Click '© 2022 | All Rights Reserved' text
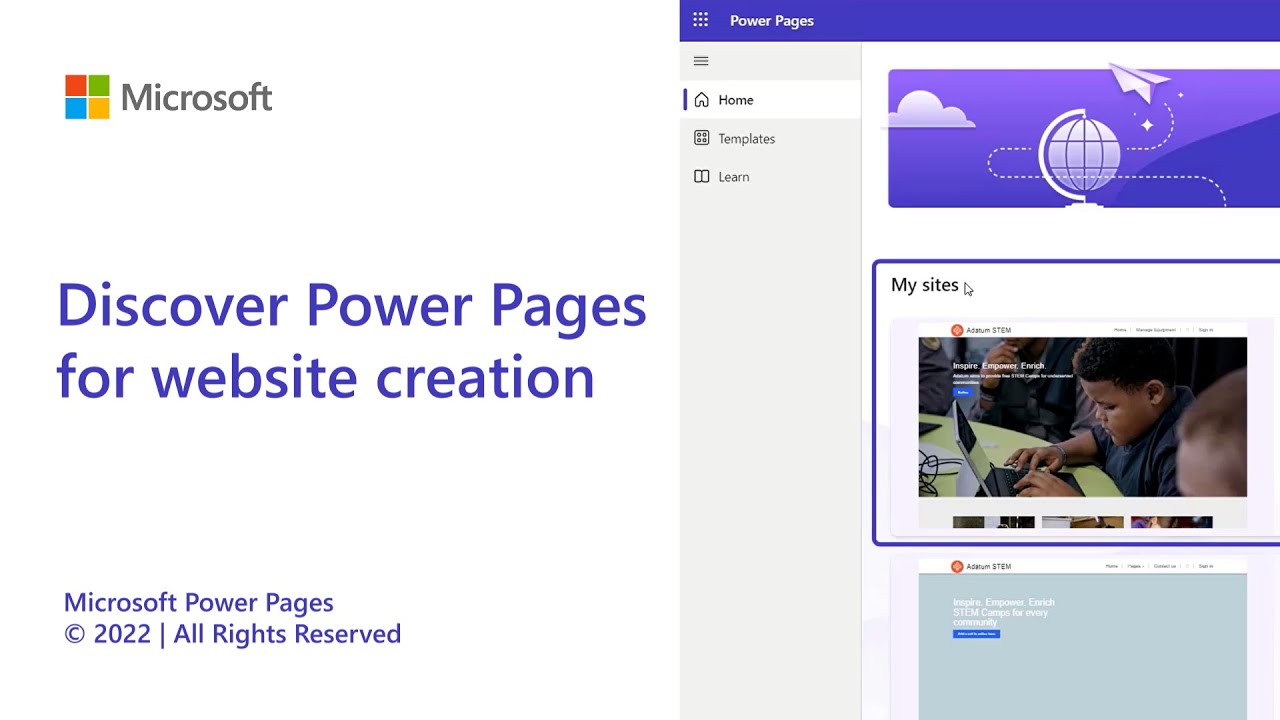Image resolution: width=1280 pixels, height=720 pixels. (232, 634)
